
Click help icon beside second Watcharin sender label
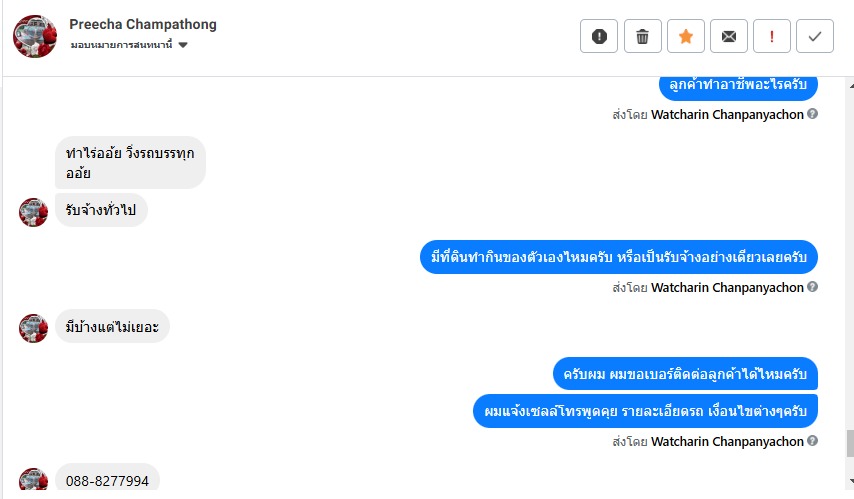coord(812,287)
